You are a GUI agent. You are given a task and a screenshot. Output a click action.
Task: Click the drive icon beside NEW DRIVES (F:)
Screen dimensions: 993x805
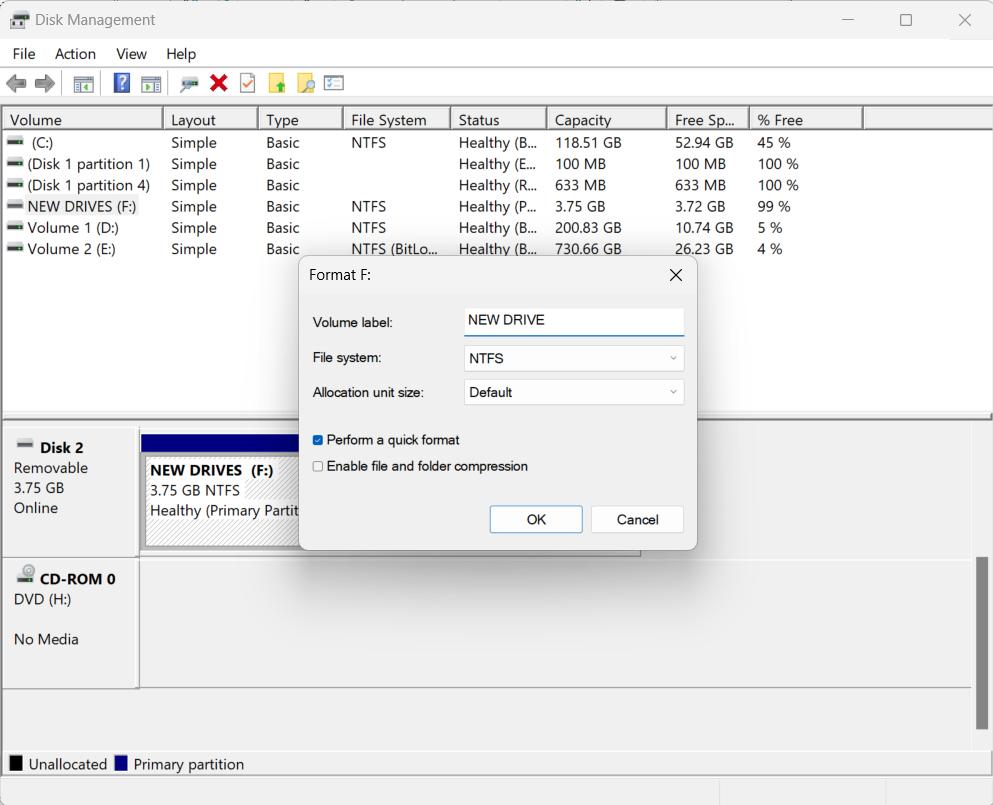(x=15, y=206)
